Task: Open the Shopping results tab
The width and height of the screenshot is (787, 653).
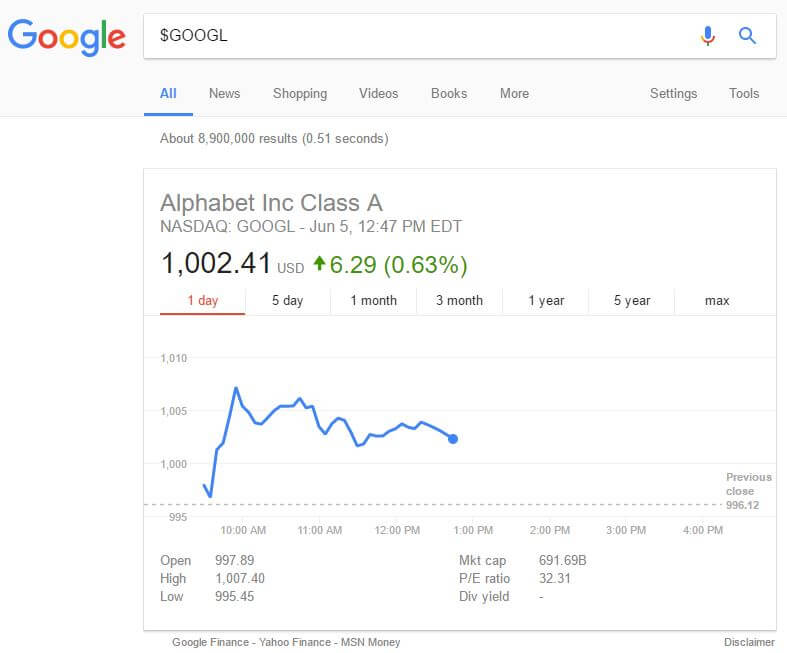Action: click(299, 93)
